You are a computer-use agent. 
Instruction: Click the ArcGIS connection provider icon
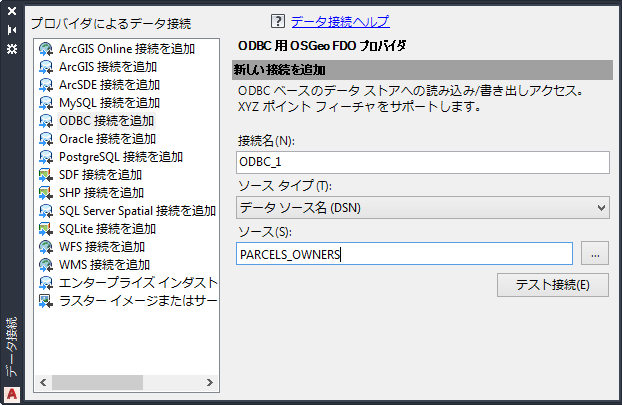coord(46,67)
